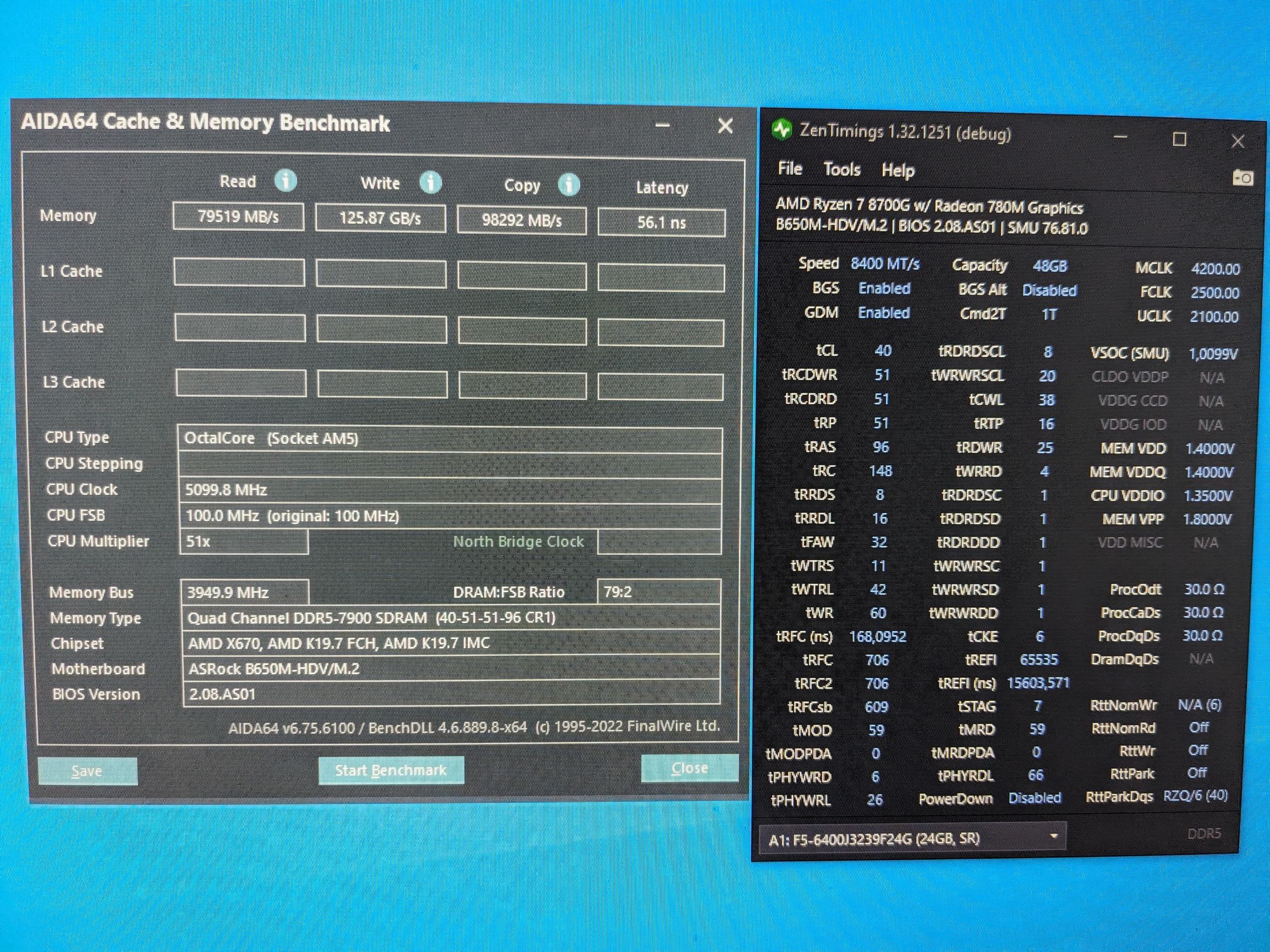1270x952 pixels.
Task: Minimize the AIDA64 benchmark window
Action: (x=663, y=125)
